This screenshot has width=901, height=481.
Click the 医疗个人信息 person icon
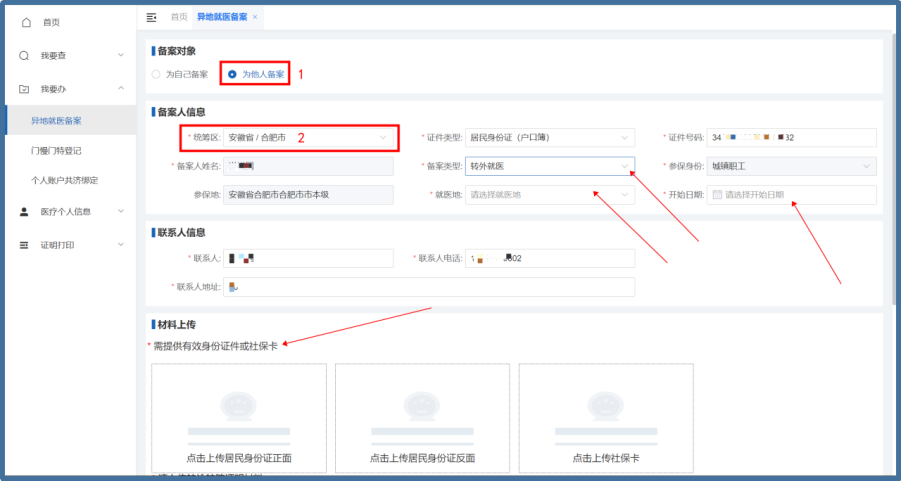coord(25,211)
